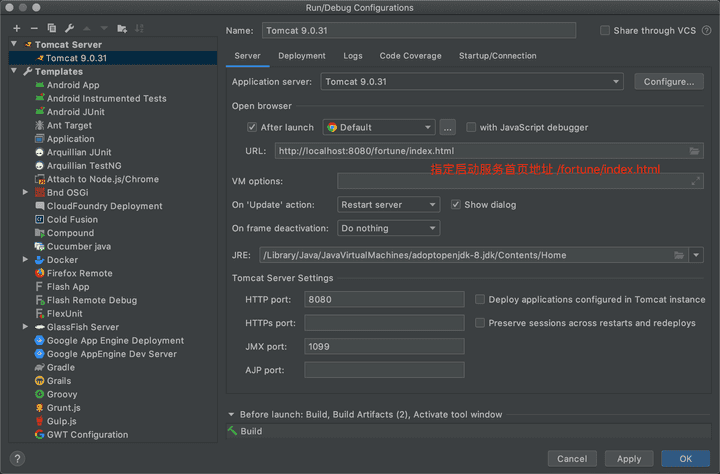
Task: Click the Add New Configuration plus icon
Action: 16,28
